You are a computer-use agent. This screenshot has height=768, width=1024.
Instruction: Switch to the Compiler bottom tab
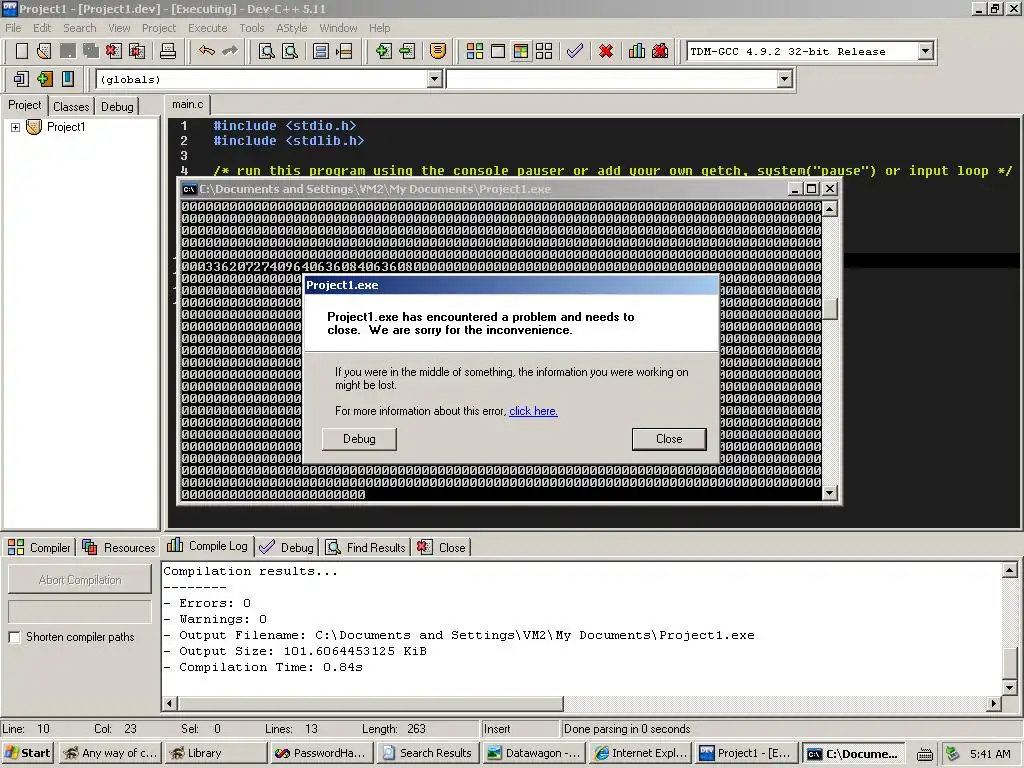40,547
